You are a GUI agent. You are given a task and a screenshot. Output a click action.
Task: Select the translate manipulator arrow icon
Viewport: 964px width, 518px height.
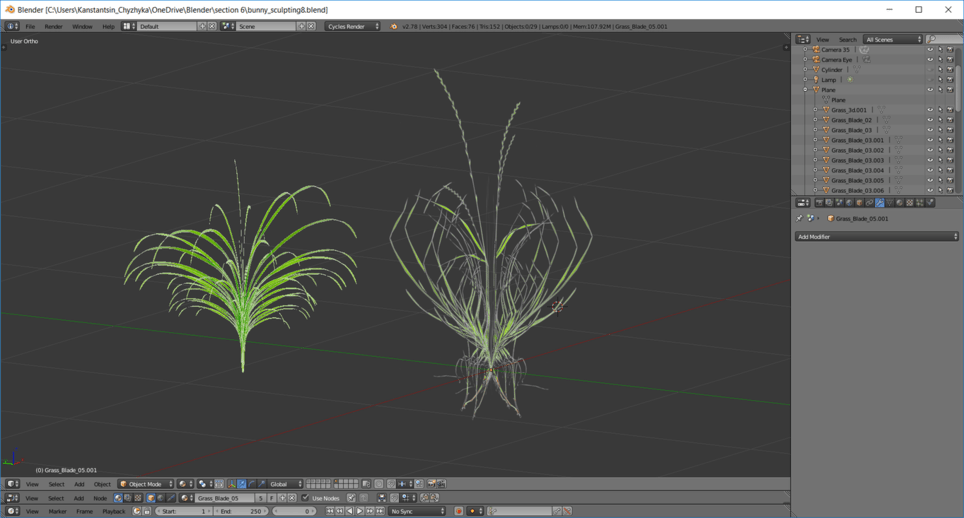coord(242,484)
